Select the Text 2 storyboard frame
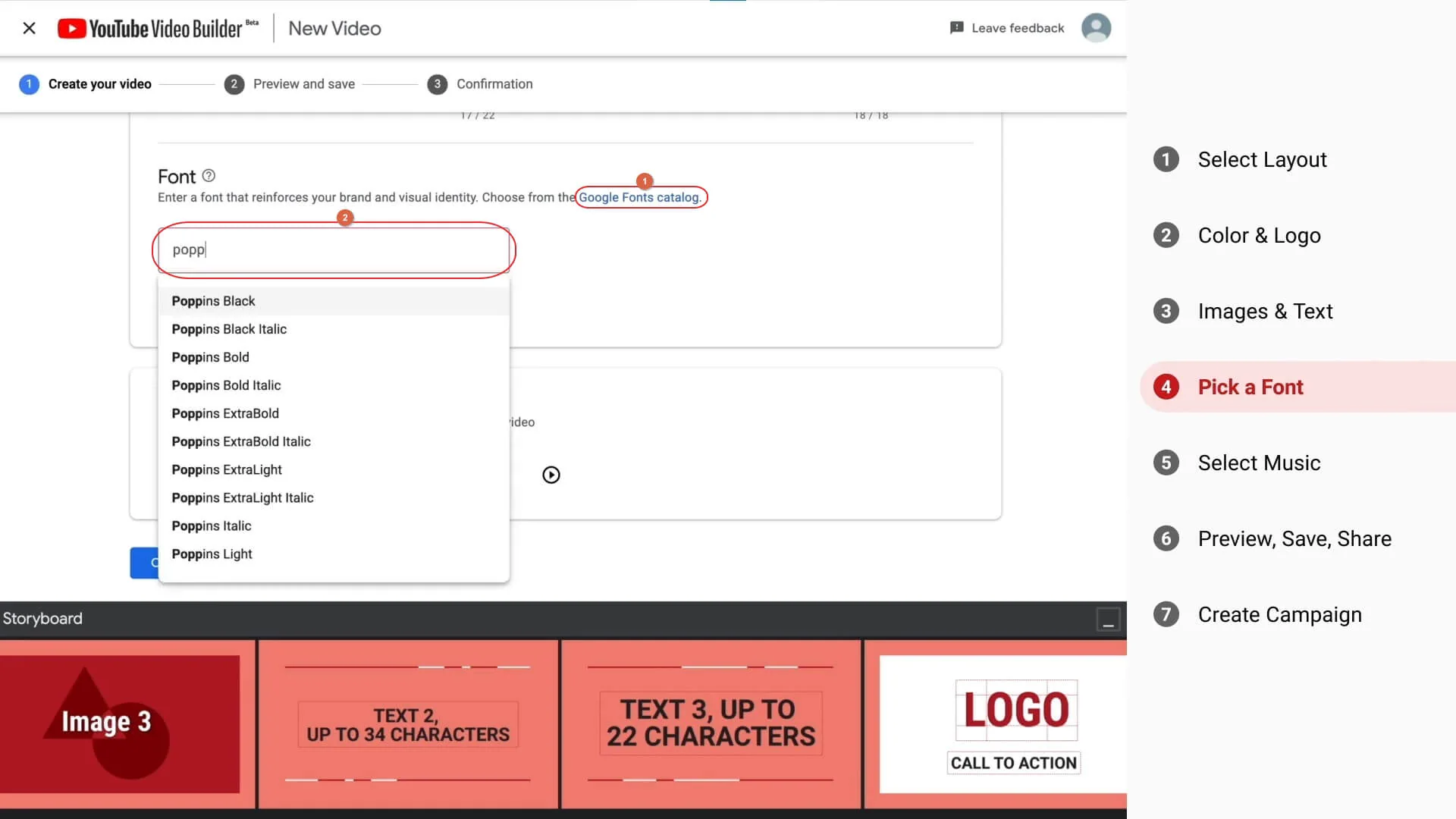 coord(408,723)
